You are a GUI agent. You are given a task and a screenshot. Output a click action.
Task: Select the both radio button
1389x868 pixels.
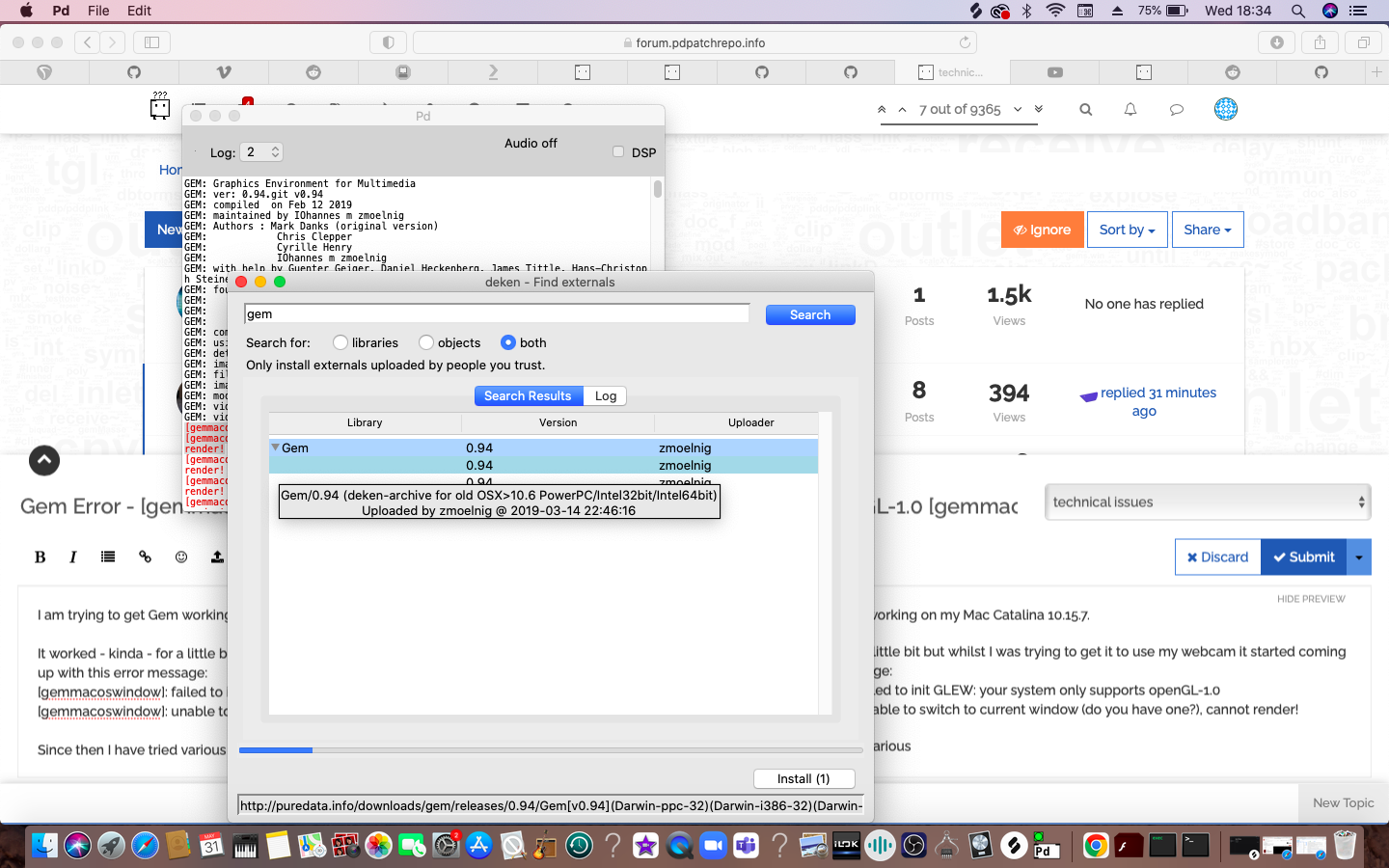click(508, 342)
